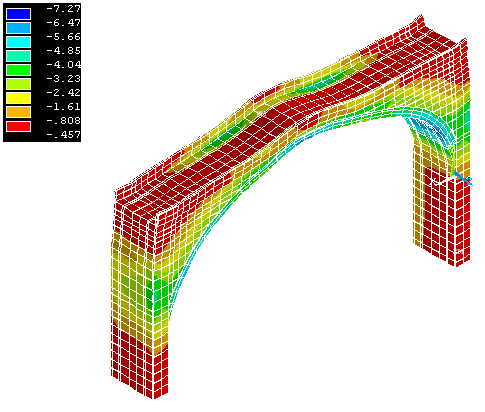Choose the teal-green legend swatch

click(x=18, y=56)
